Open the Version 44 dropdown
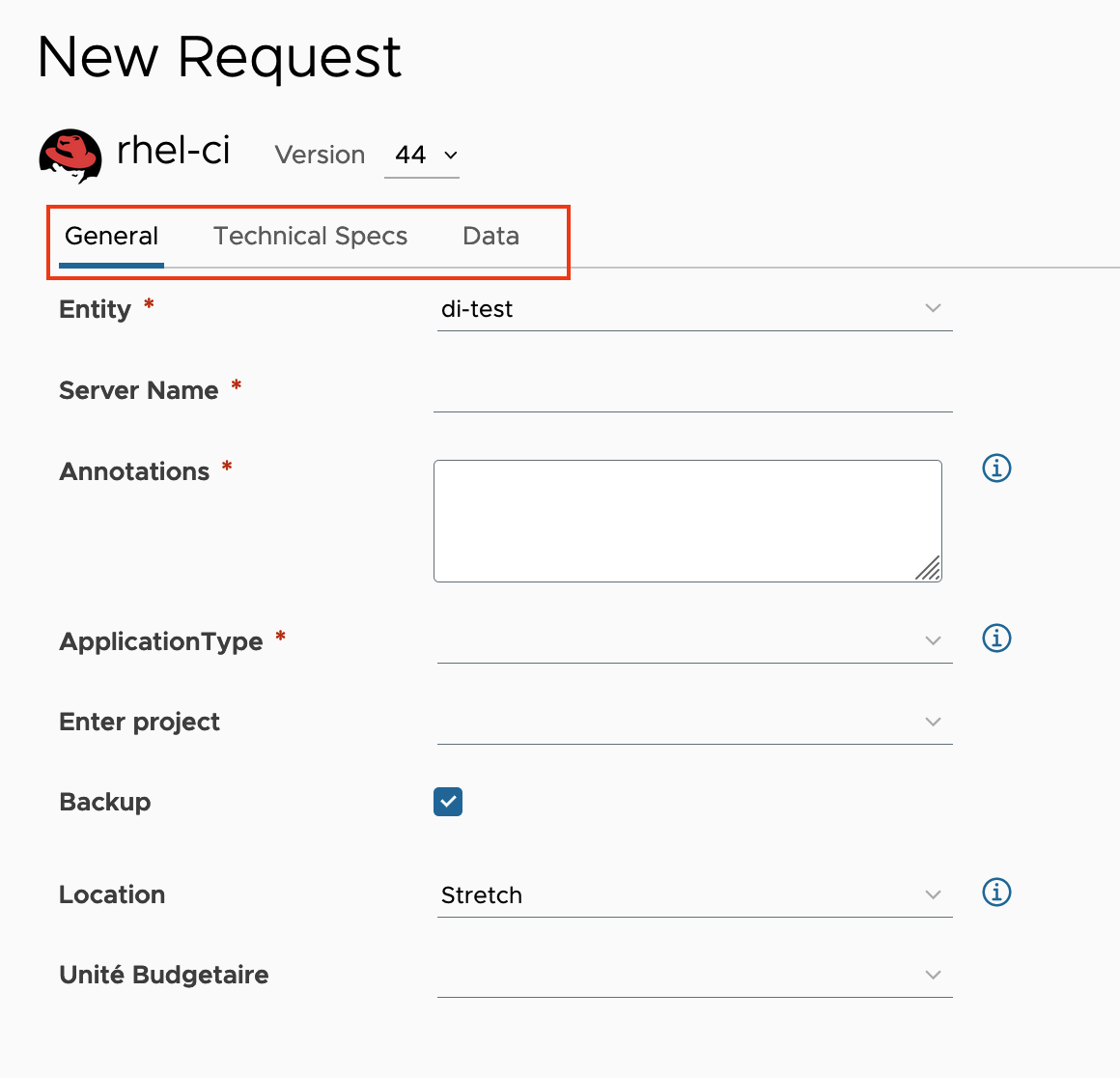 tap(422, 156)
